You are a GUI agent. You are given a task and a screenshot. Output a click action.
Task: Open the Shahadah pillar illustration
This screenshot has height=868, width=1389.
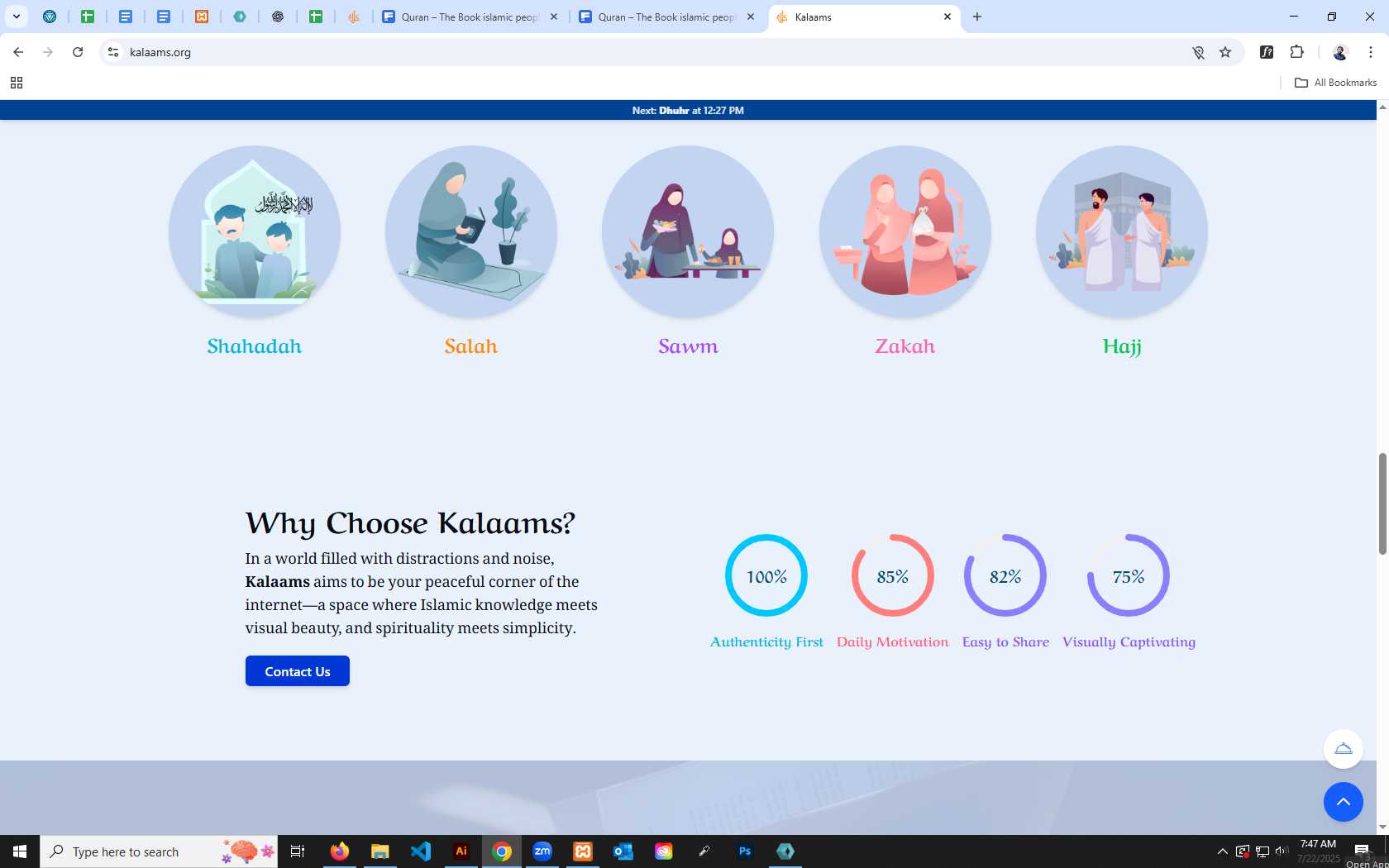click(255, 231)
